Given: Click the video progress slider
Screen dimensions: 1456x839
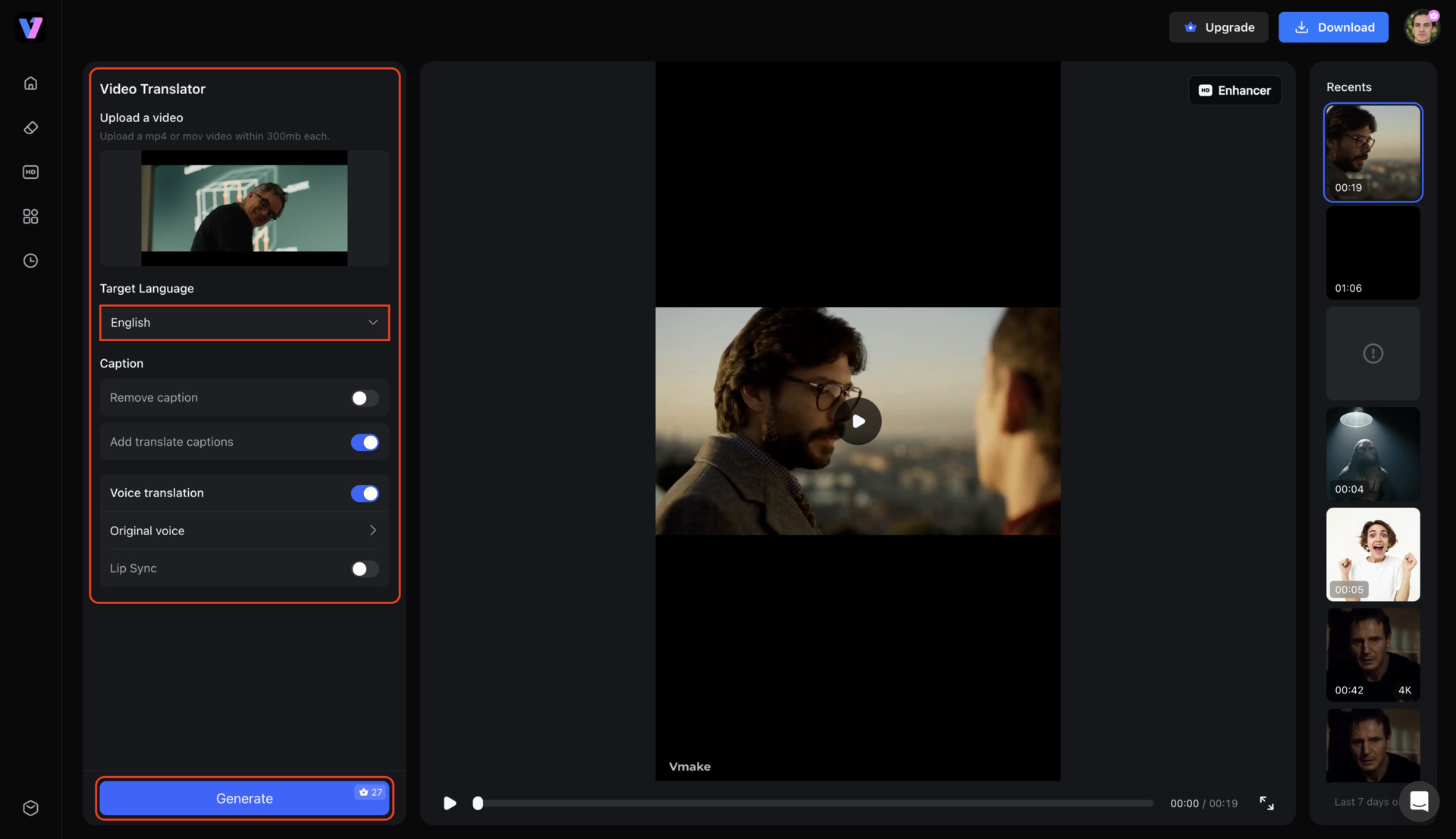Looking at the screenshot, I should (814, 803).
